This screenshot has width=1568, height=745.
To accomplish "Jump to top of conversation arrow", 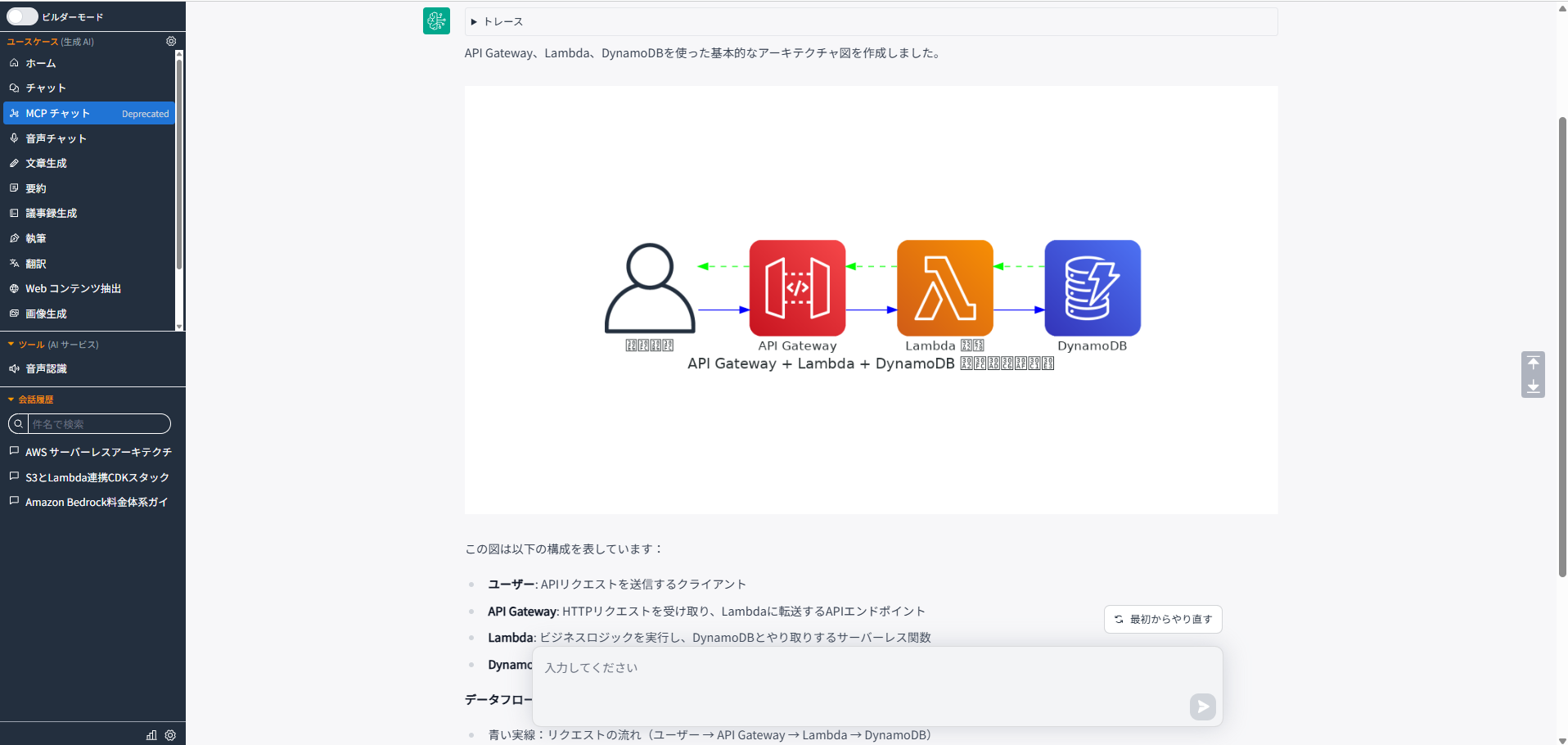I will (x=1533, y=363).
